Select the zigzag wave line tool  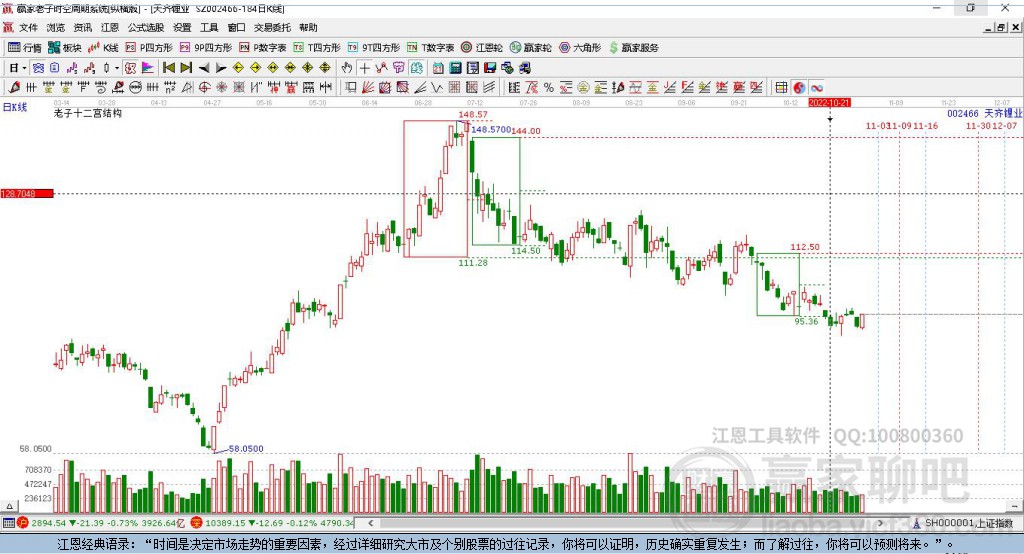pos(437,88)
